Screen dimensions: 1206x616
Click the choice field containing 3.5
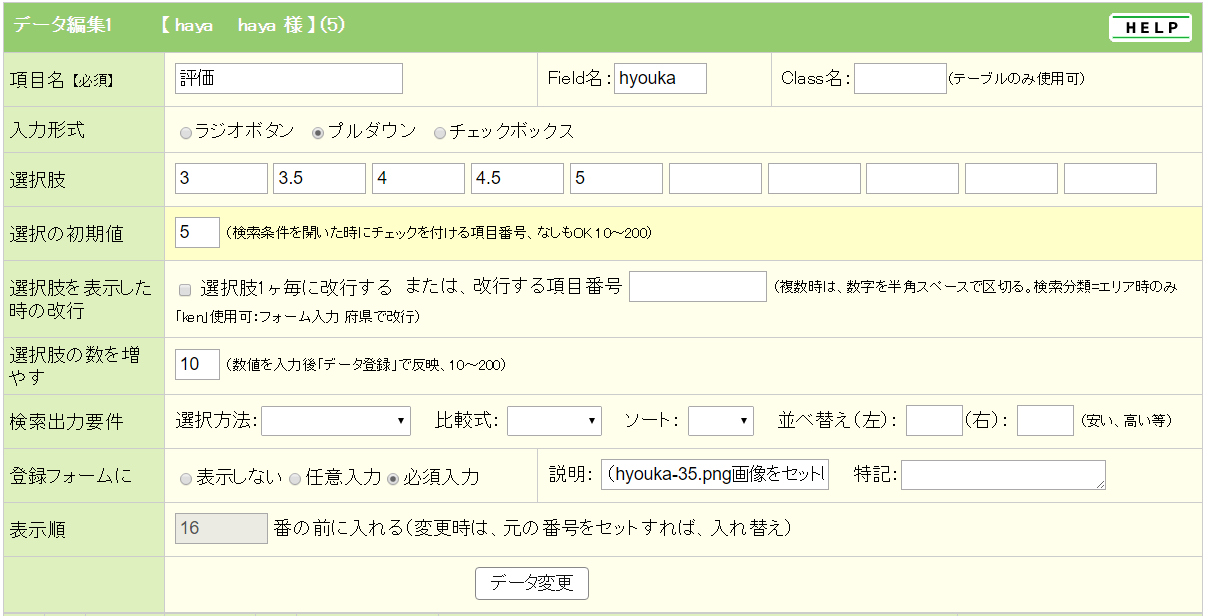[x=319, y=179]
